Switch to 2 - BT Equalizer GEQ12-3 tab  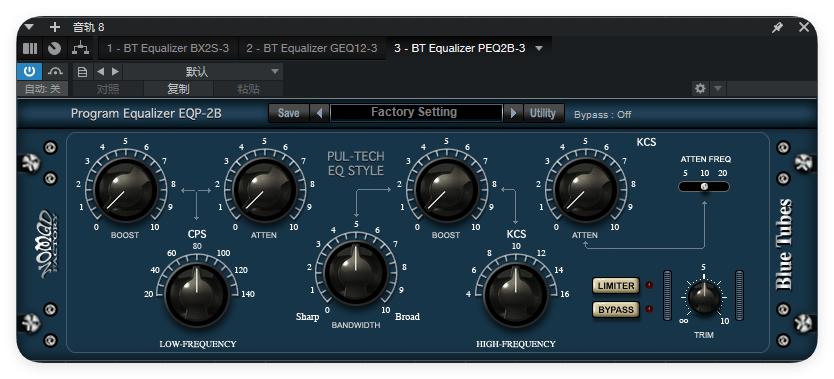pos(312,48)
